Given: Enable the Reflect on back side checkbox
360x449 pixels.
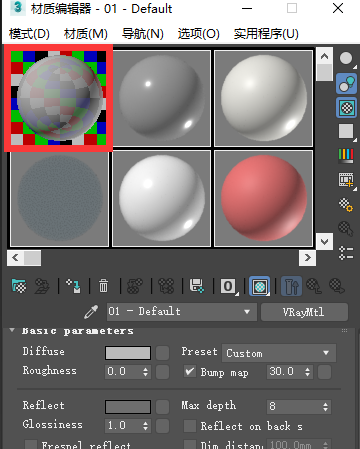Looking at the screenshot, I should pyautogui.click(x=190, y=426).
